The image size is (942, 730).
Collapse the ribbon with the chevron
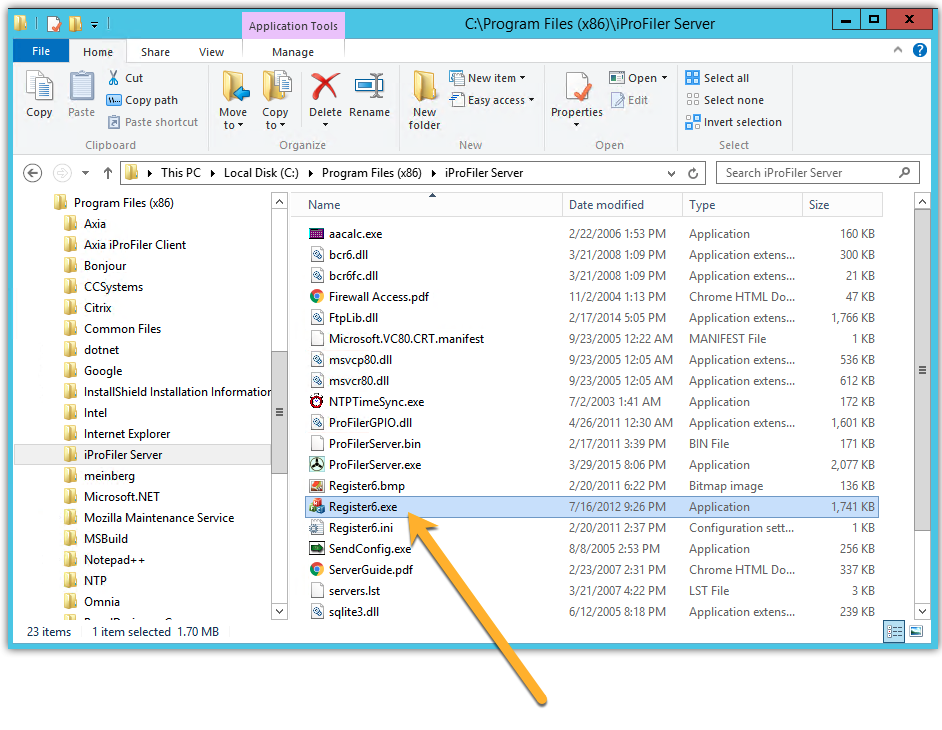(x=898, y=50)
